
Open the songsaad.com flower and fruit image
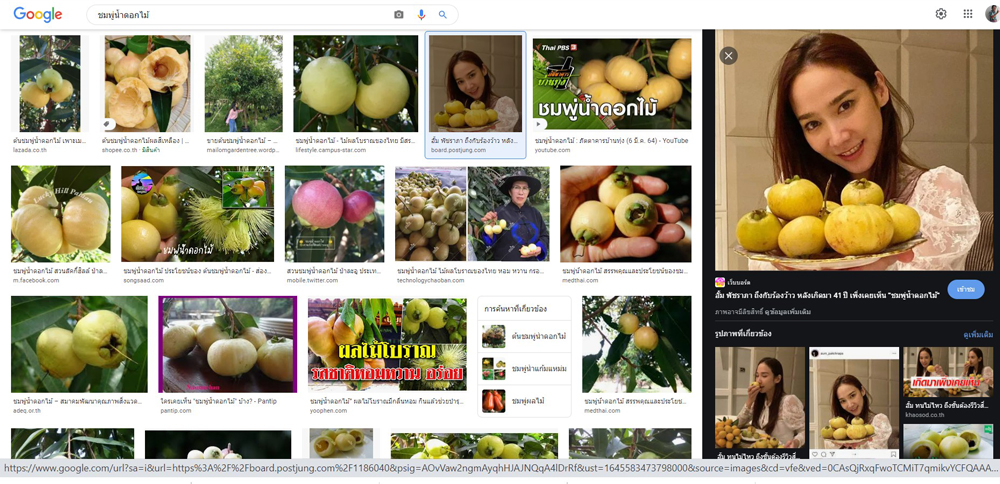coord(198,214)
